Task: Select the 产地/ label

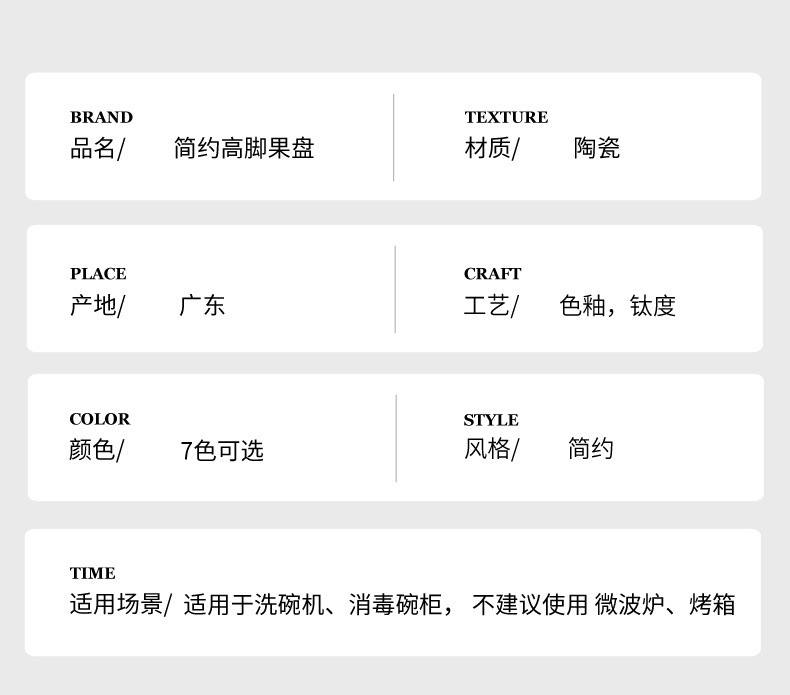Action: point(97,305)
